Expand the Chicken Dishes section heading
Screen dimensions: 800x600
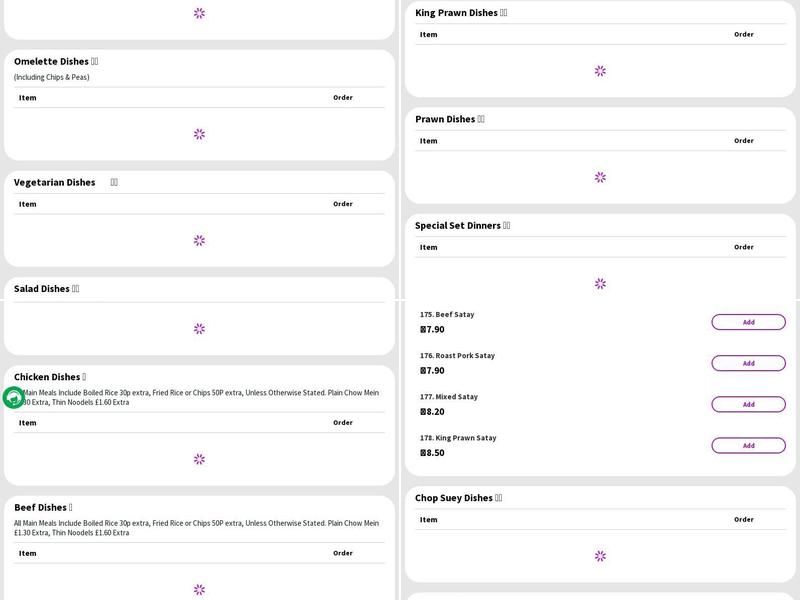coord(47,377)
